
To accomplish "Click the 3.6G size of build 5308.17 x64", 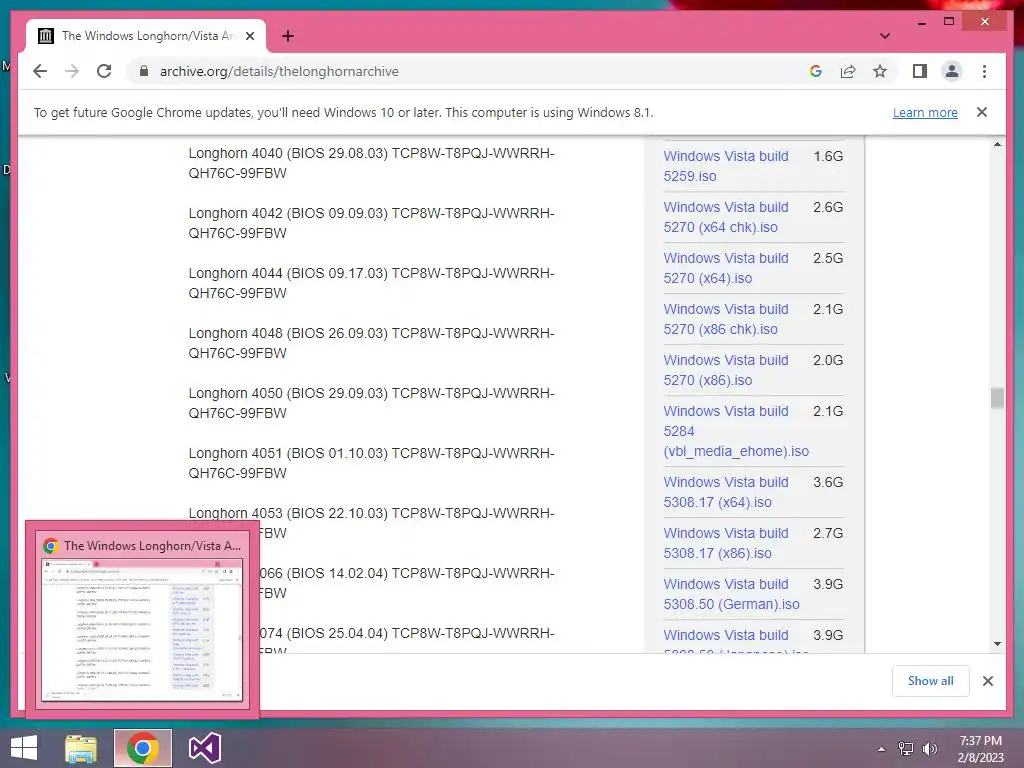I will pyautogui.click(x=827, y=482).
